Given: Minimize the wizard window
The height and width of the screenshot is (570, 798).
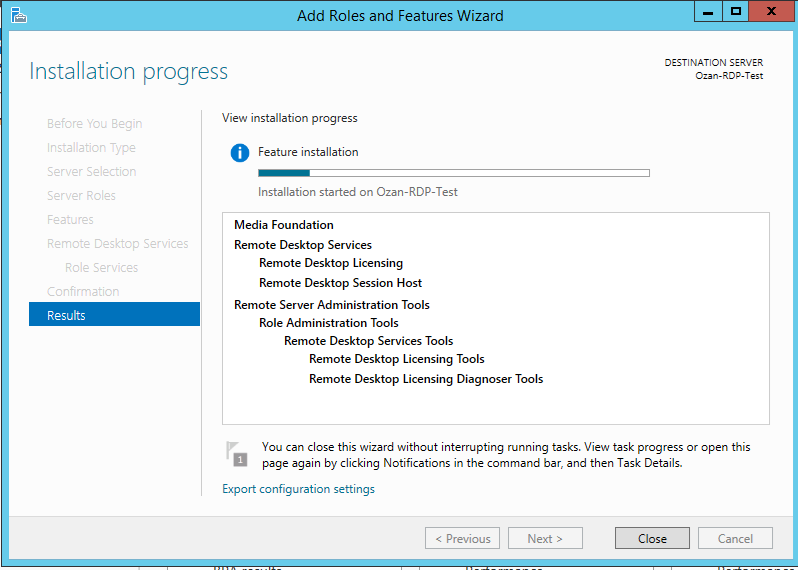Looking at the screenshot, I should [x=707, y=12].
